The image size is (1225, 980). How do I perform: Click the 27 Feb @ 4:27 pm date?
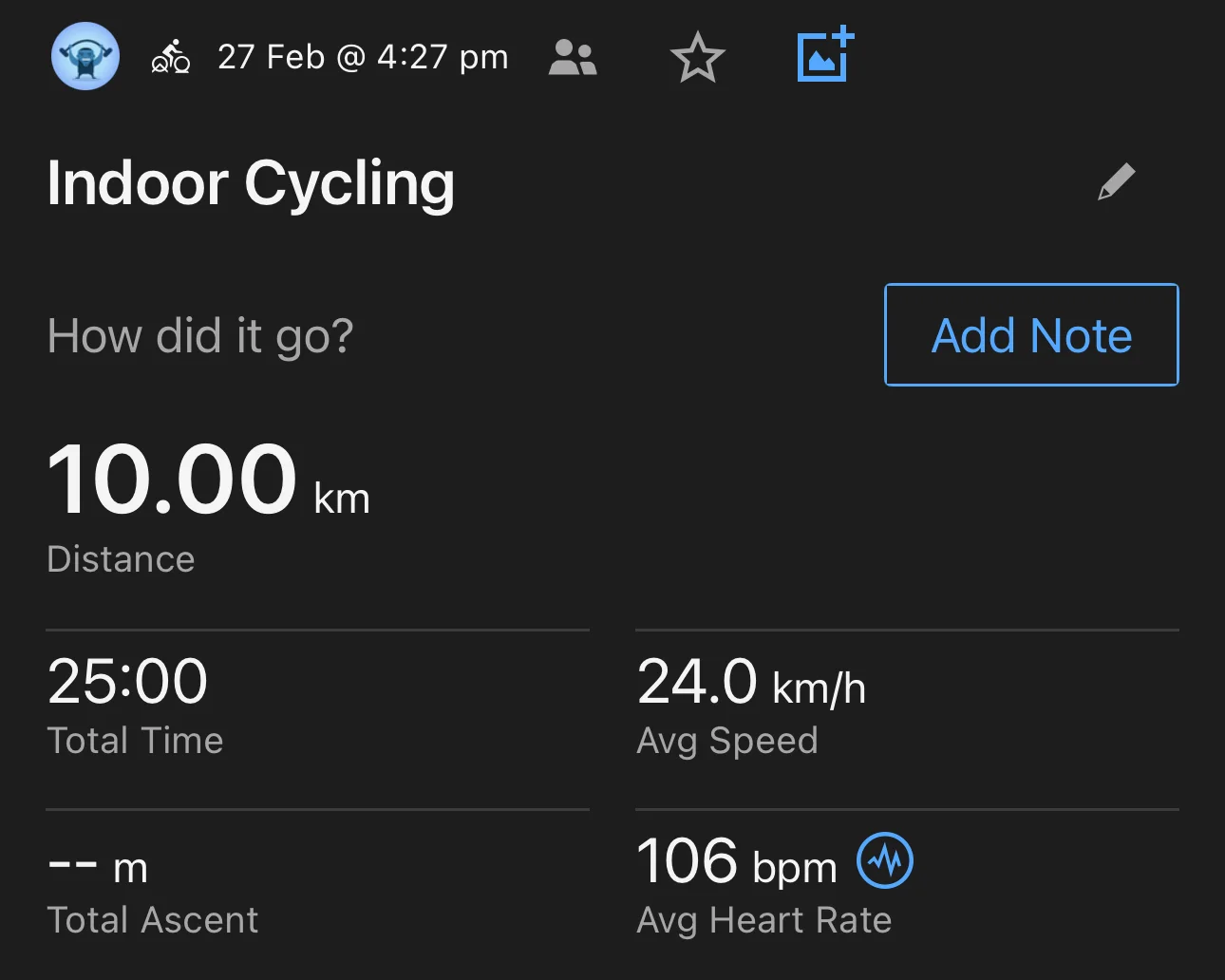[x=363, y=57]
